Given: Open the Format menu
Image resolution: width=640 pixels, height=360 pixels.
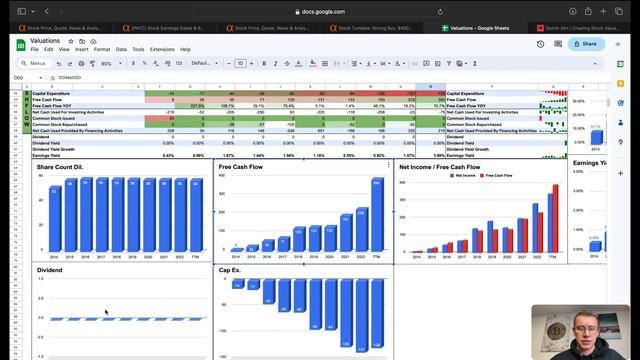Looking at the screenshot, I should 102,49.
